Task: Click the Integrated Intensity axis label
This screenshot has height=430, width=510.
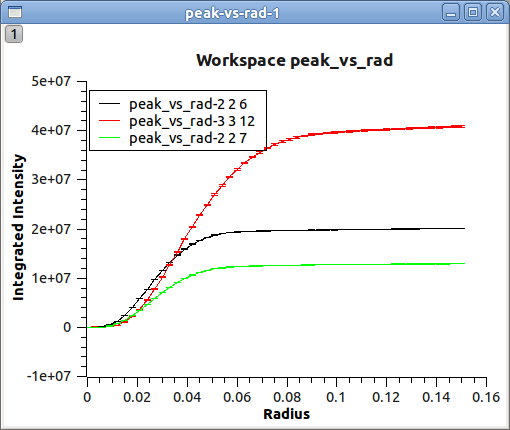Action: click(x=19, y=227)
